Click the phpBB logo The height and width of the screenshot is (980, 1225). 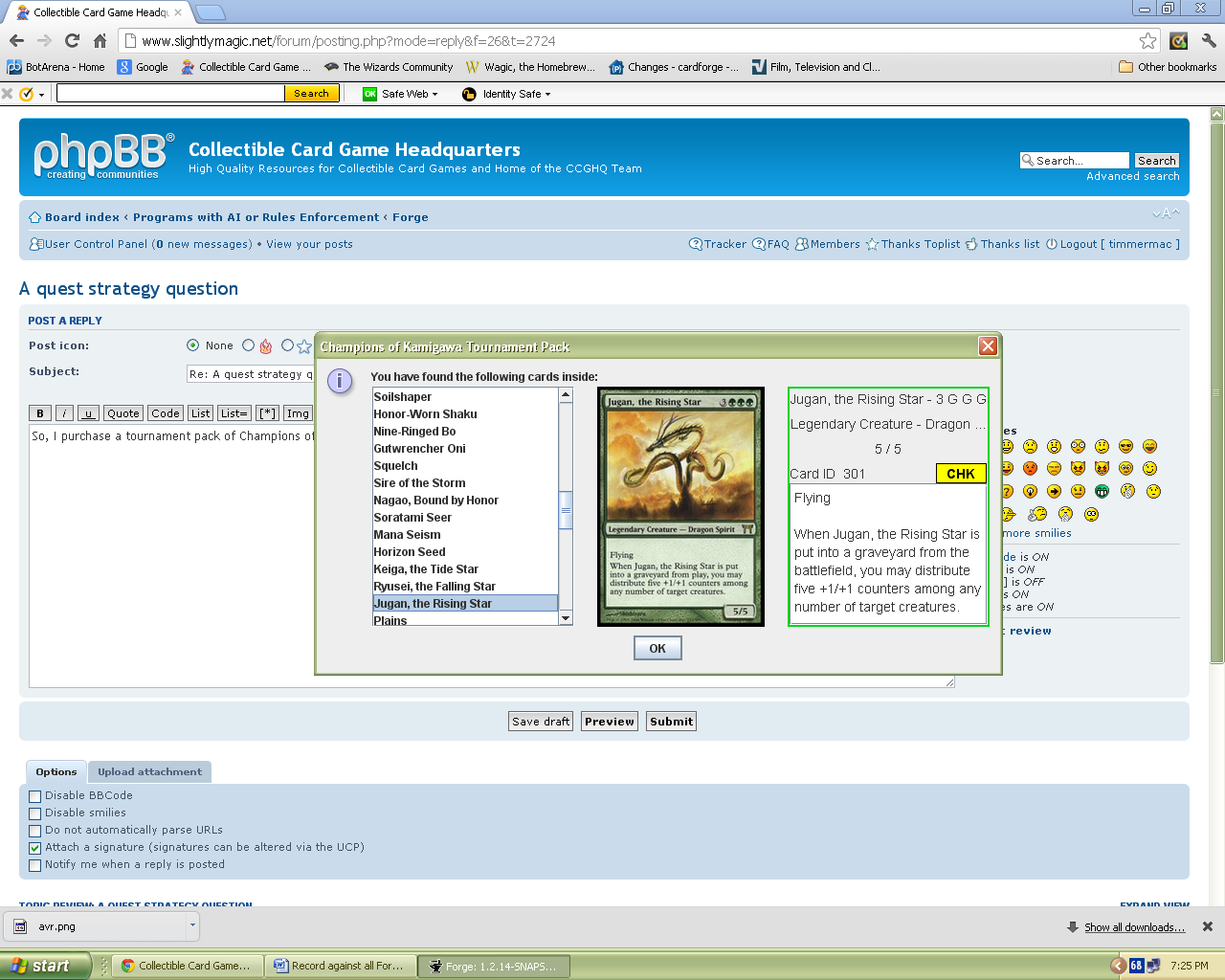pyautogui.click(x=103, y=156)
